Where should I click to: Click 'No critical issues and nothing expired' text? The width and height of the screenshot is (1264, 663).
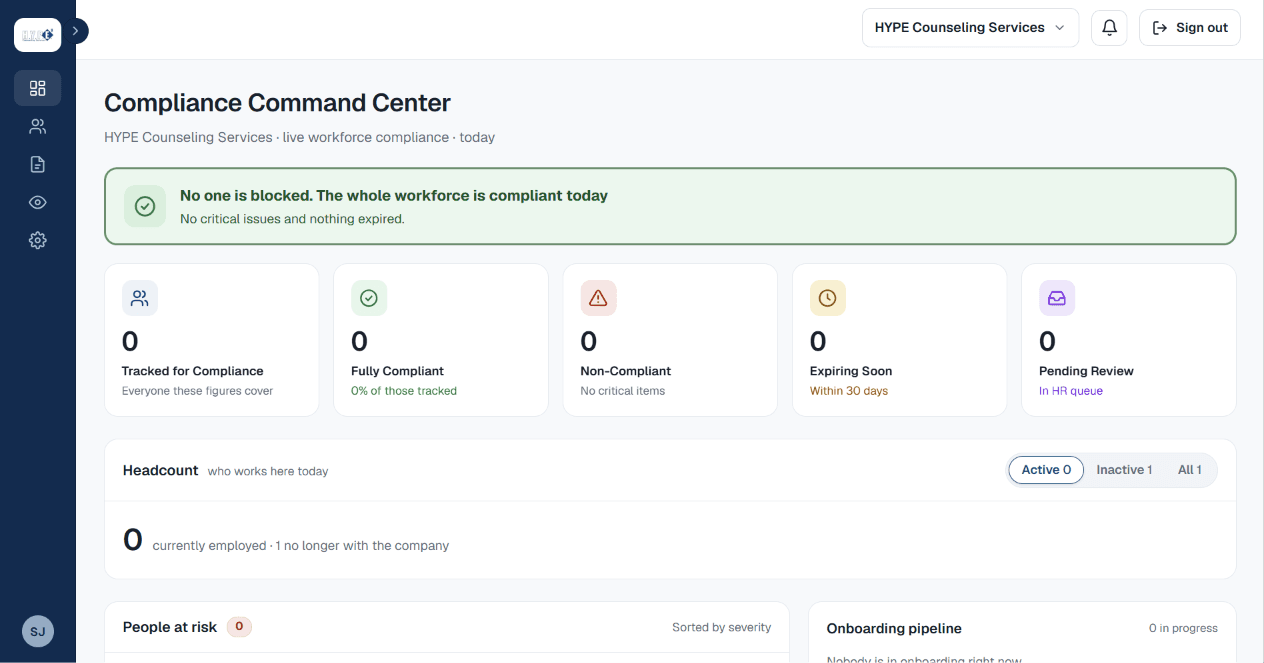click(x=292, y=218)
